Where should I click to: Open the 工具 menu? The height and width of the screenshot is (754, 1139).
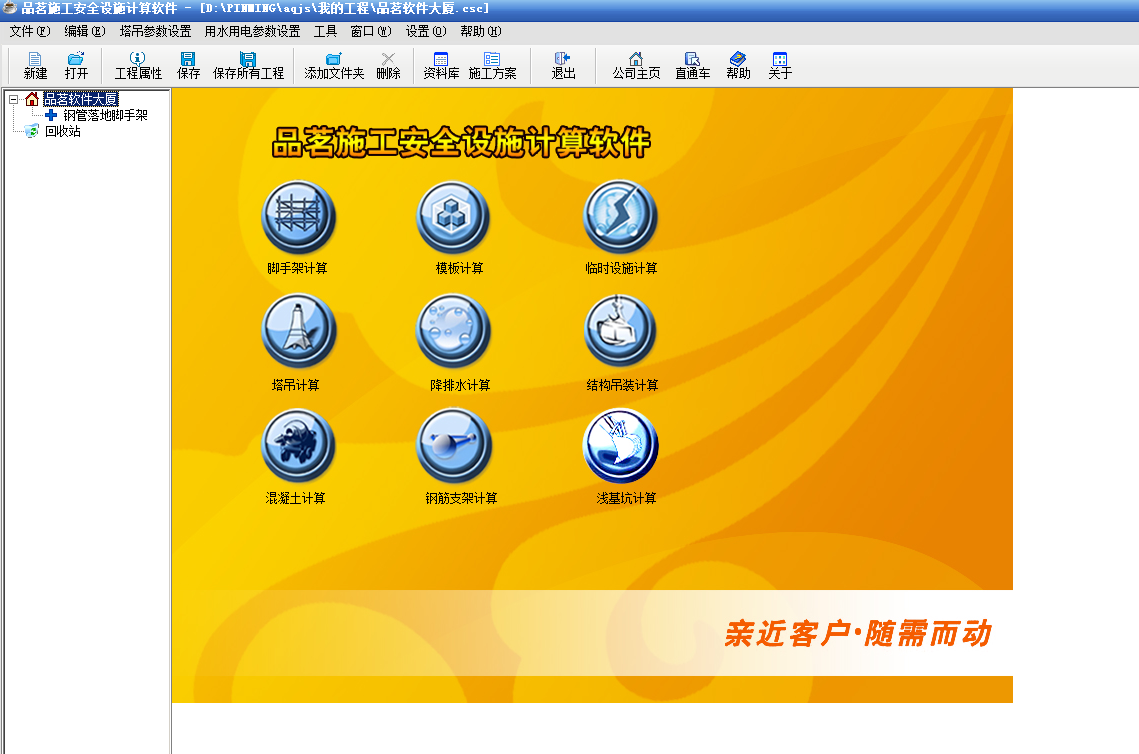325,31
